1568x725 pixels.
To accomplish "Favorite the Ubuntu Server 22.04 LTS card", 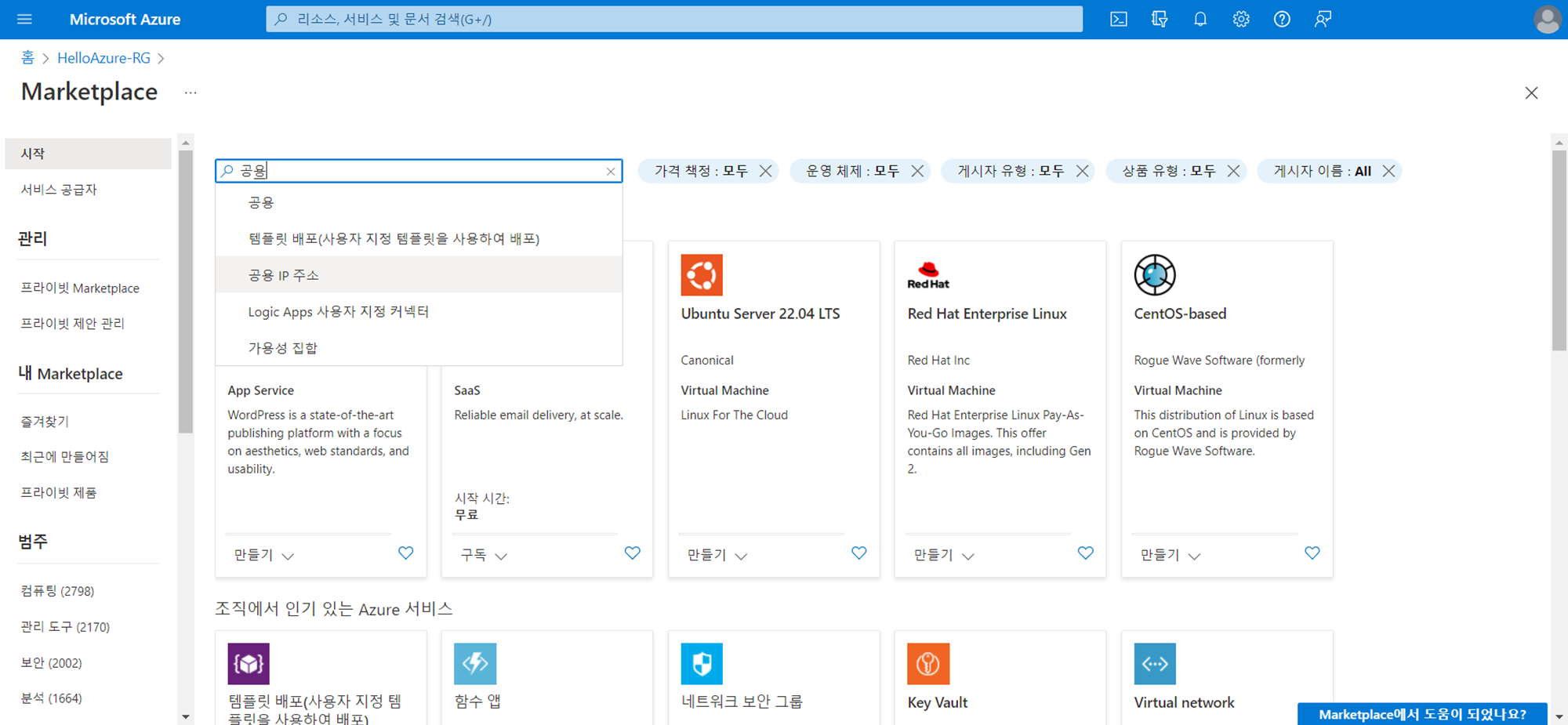I will coord(858,553).
